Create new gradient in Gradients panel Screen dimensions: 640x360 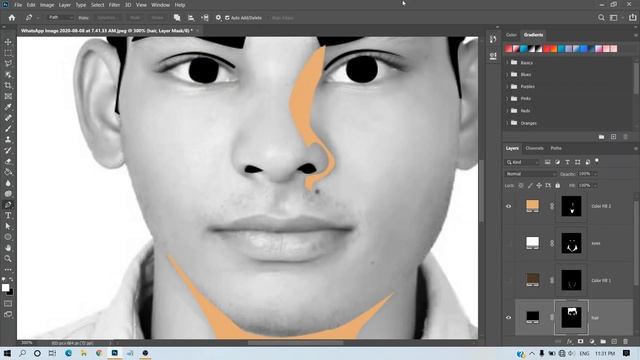613,137
